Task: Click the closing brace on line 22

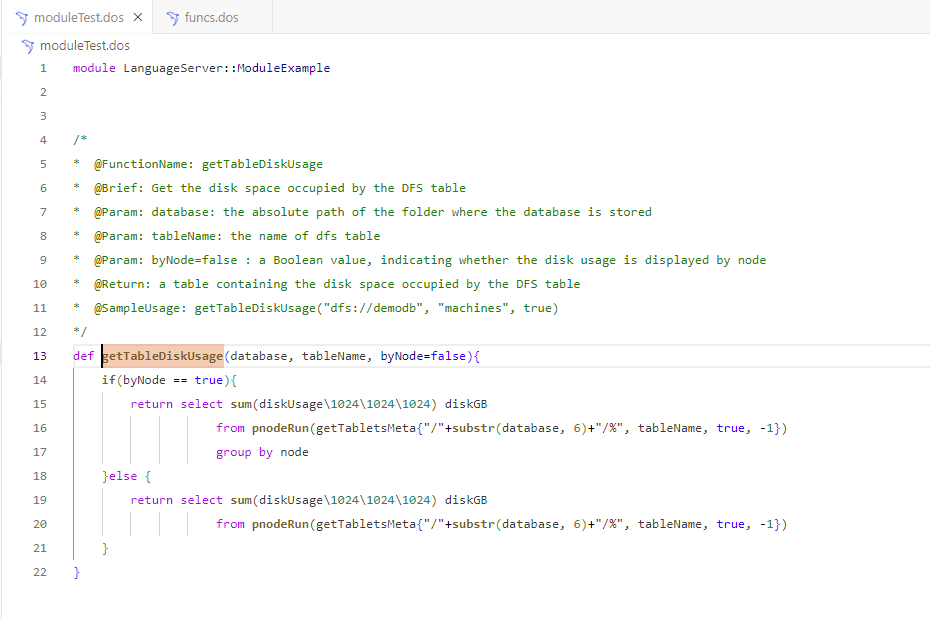Action: click(76, 572)
